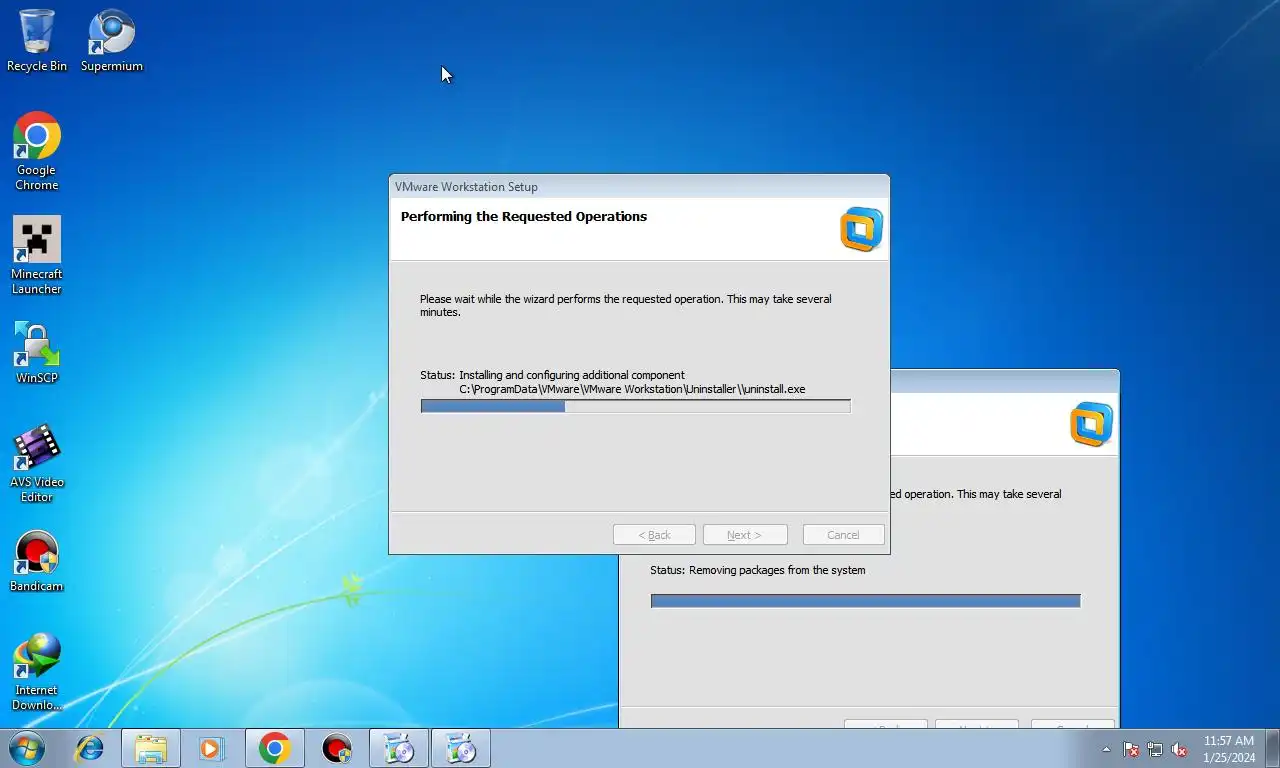Viewport: 1280px width, 768px height.
Task: Select the Bandicam desktop shortcut
Action: click(37, 561)
